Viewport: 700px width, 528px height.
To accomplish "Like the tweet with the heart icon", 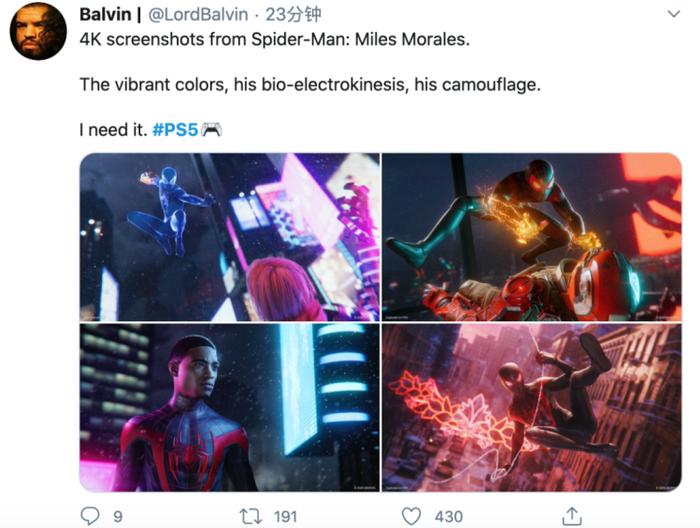I will pyautogui.click(x=411, y=516).
